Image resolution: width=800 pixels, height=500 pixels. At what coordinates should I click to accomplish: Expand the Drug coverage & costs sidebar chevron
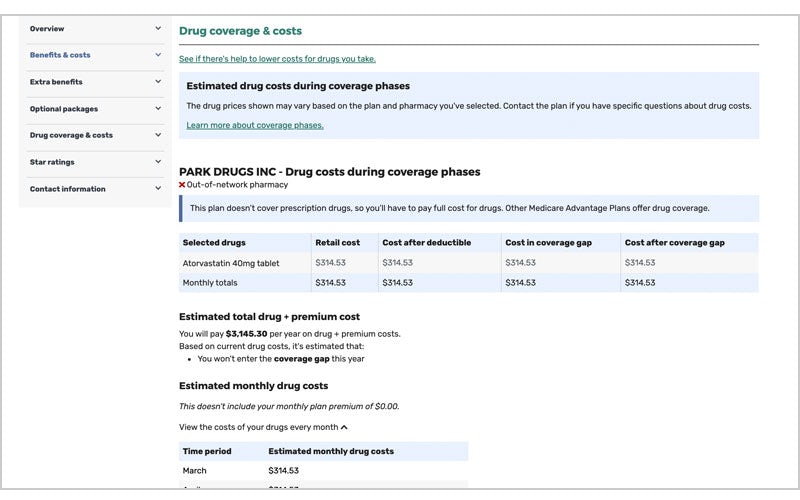pos(158,135)
